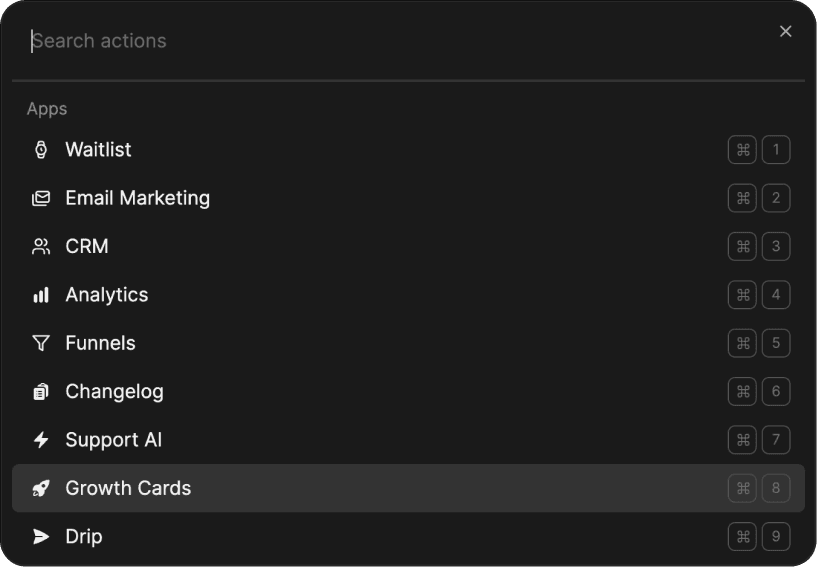Launch the Funnels app
This screenshot has width=817, height=567.
tap(100, 343)
